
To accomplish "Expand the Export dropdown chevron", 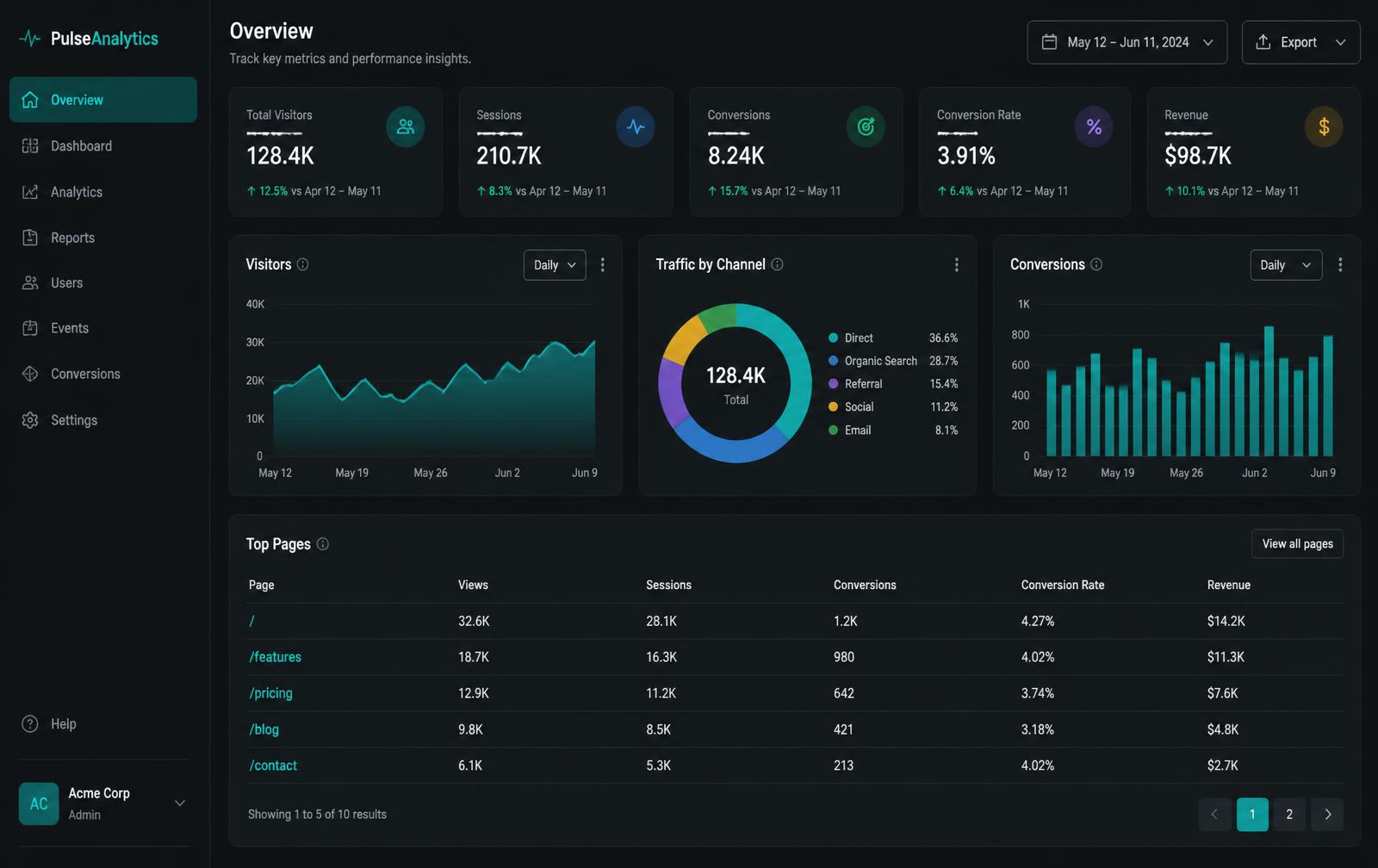I will [x=1340, y=42].
